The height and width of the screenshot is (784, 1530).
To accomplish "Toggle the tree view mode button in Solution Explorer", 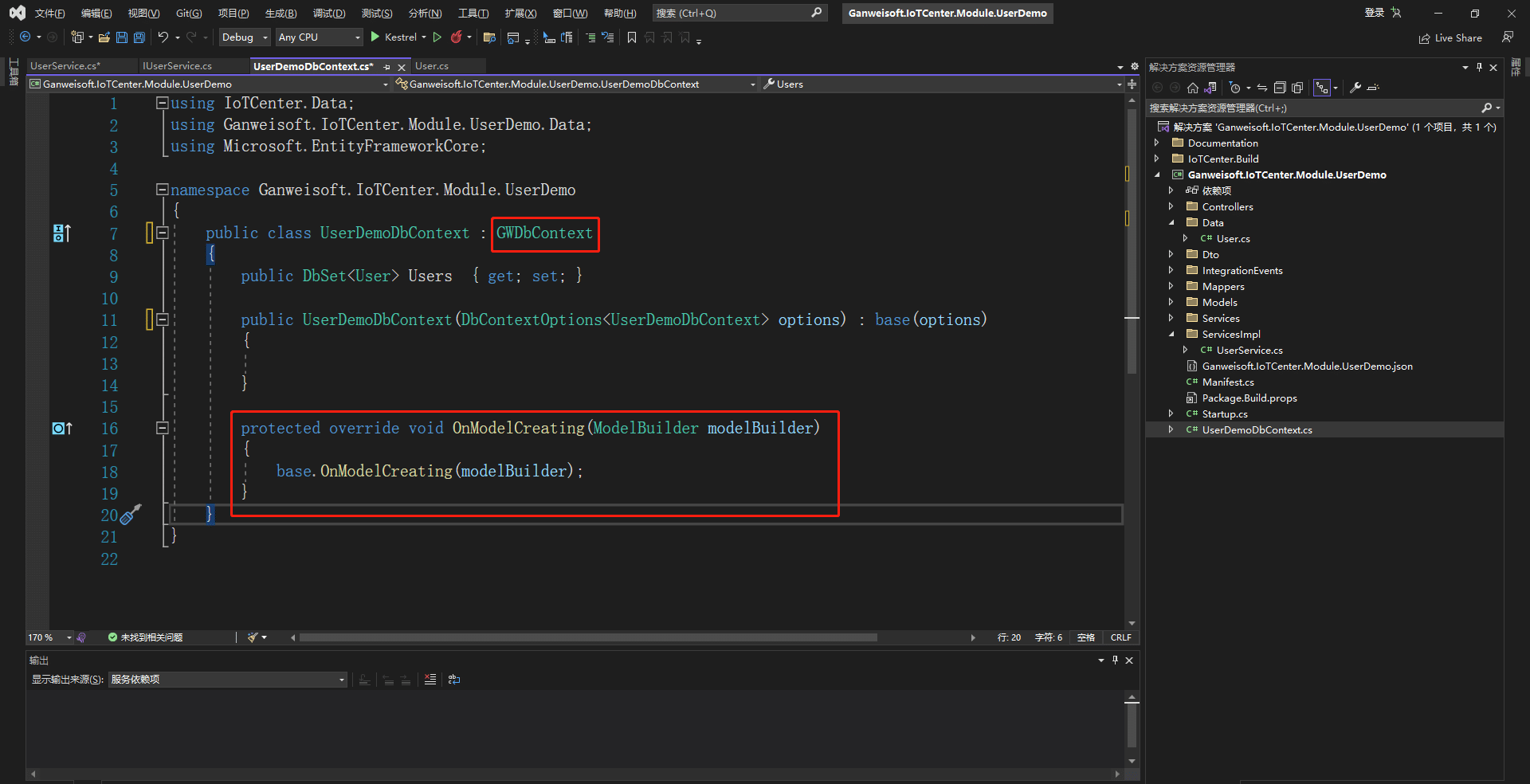I will coord(1322,88).
